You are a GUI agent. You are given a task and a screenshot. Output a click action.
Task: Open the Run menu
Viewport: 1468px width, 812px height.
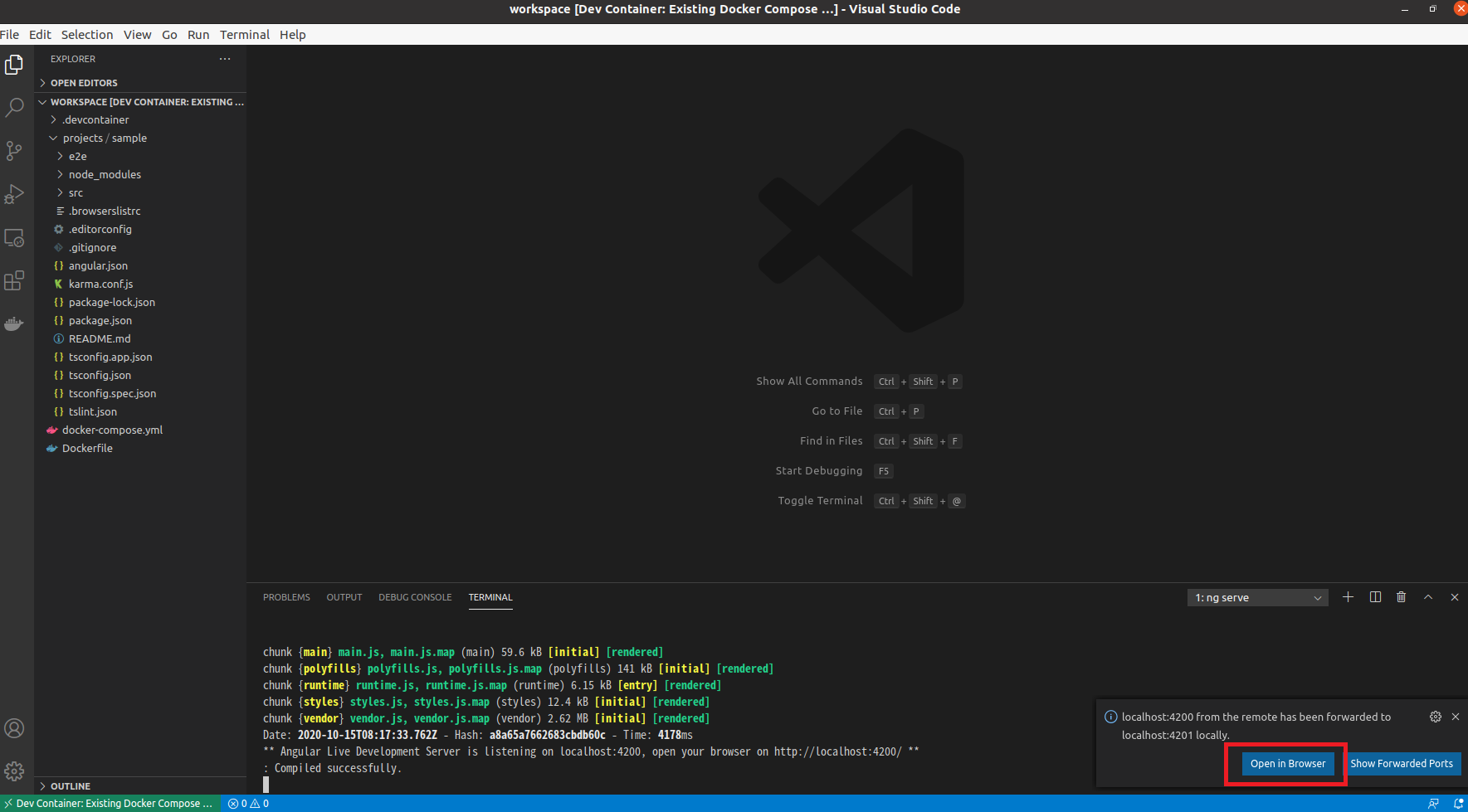pyautogui.click(x=198, y=35)
